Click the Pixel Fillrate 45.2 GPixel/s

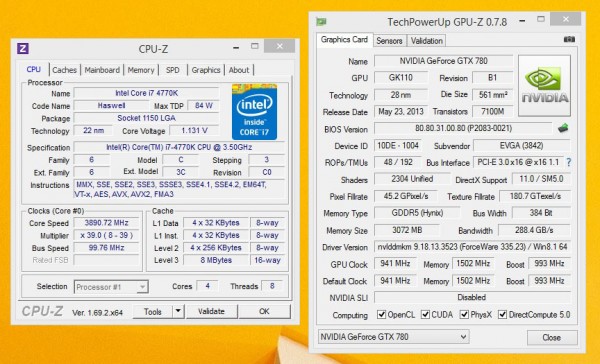click(406, 196)
